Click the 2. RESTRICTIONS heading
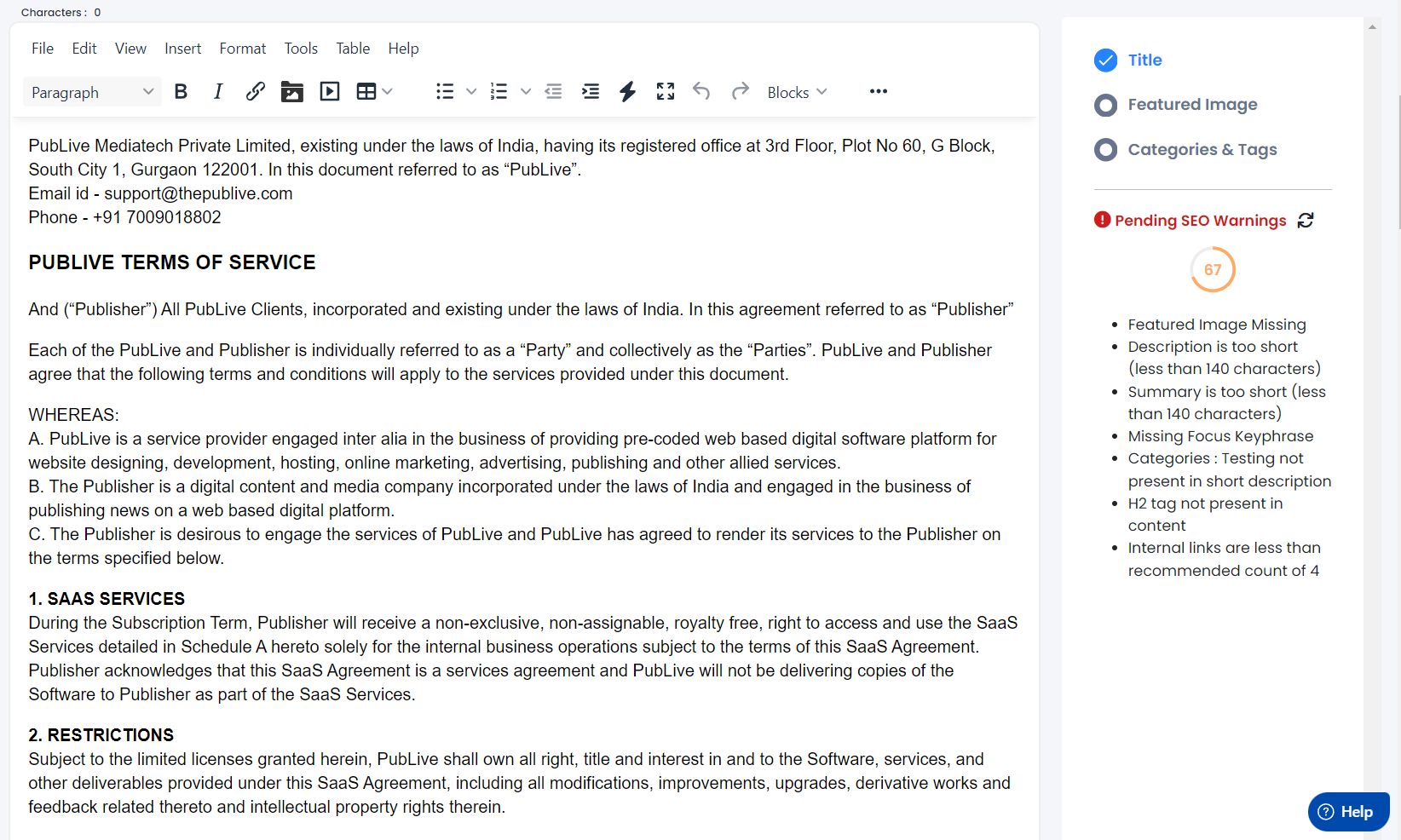Viewport: 1401px width, 840px height. pos(101,735)
